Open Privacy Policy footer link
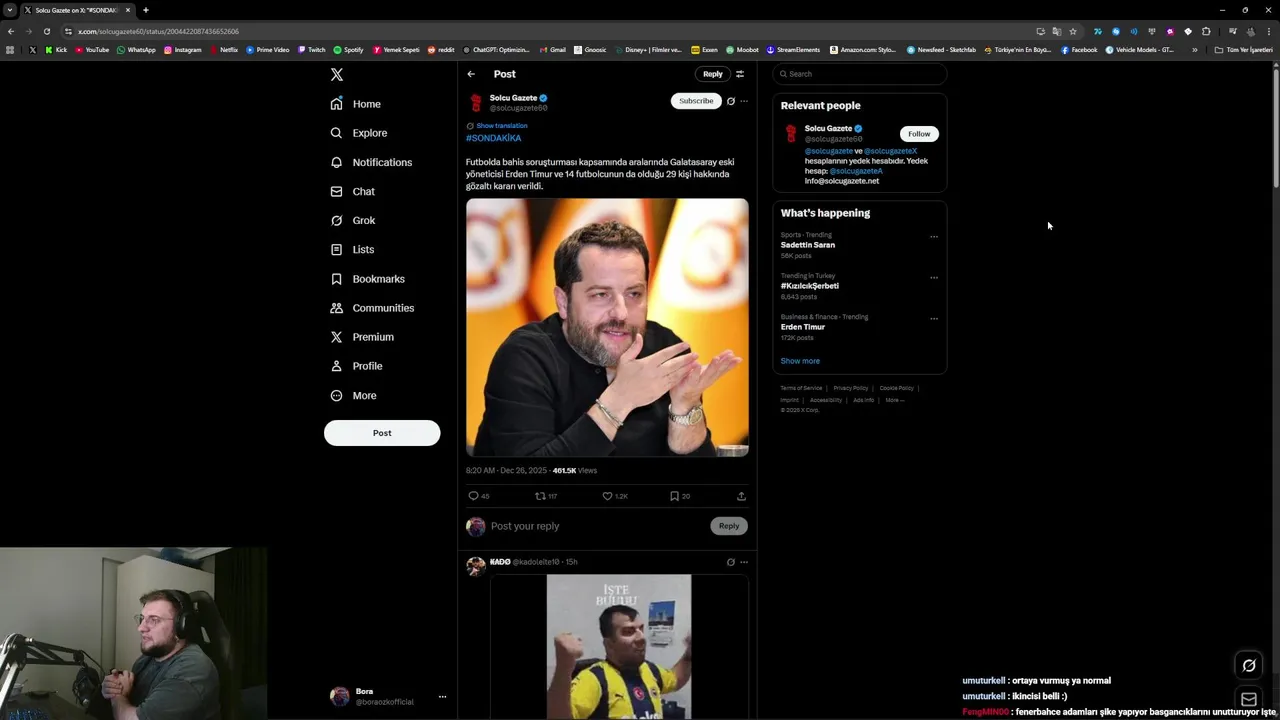The image size is (1280, 720). coord(851,388)
